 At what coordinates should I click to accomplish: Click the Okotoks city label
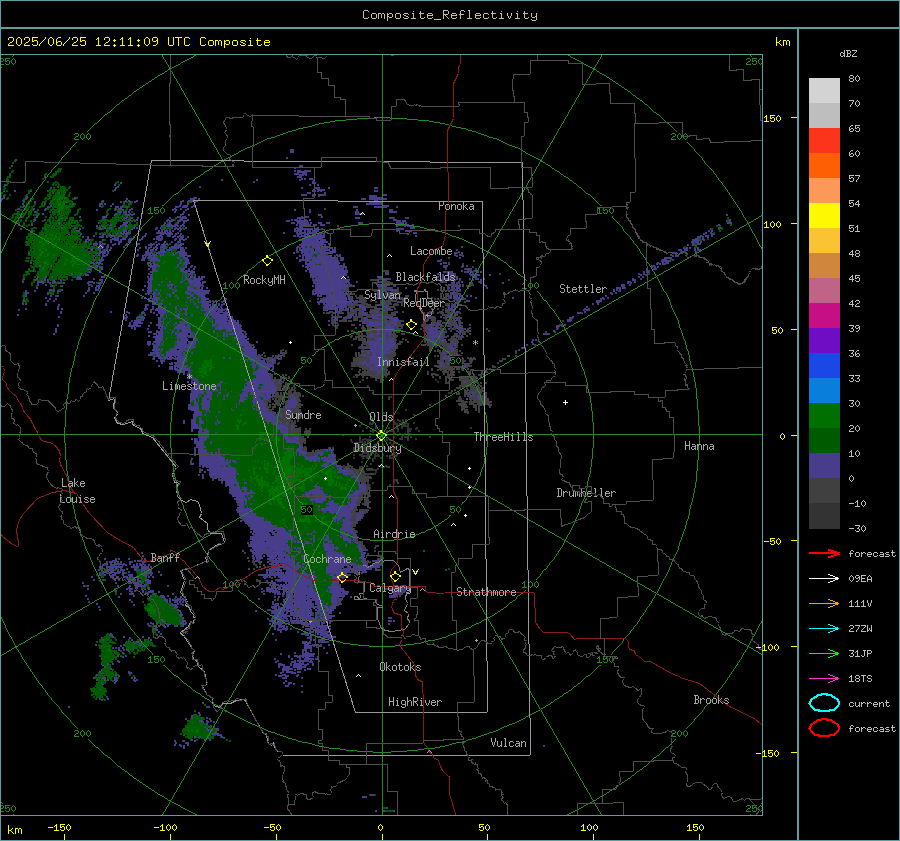coord(400,667)
